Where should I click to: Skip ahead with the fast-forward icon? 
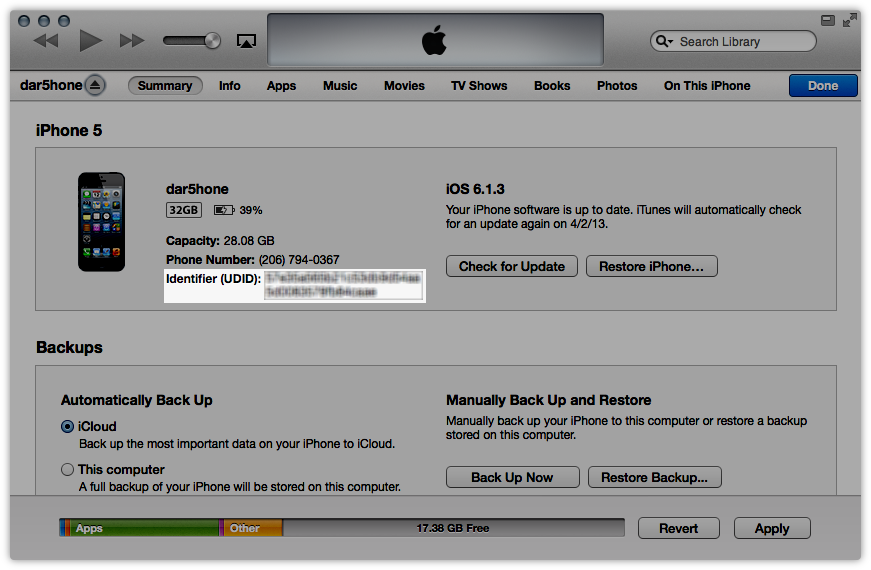[132, 41]
